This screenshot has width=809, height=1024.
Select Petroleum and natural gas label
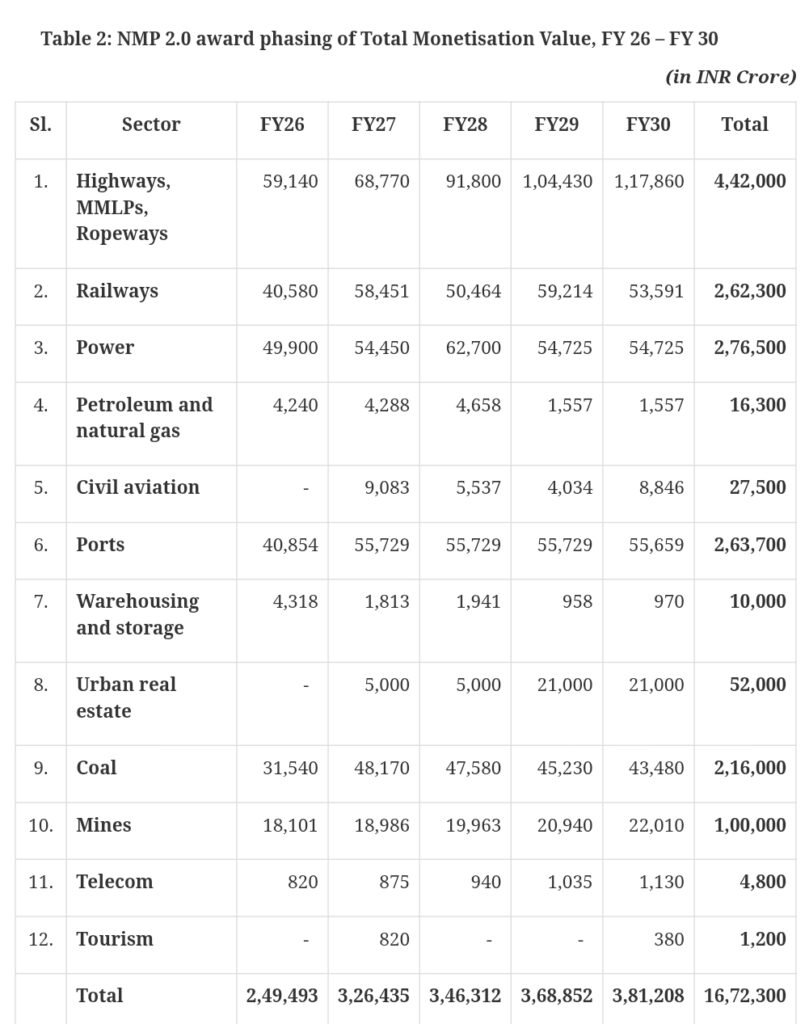tap(144, 417)
